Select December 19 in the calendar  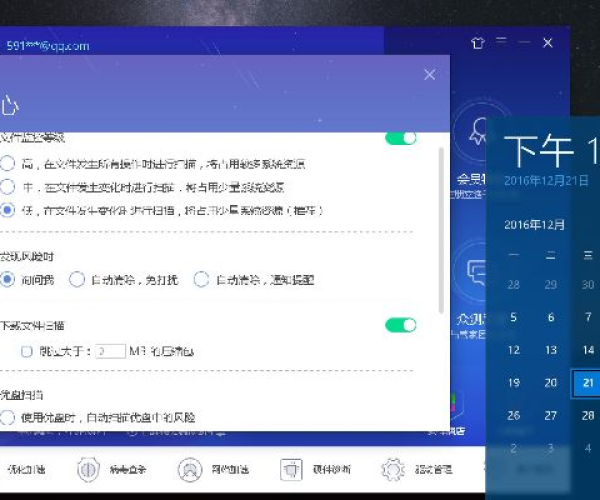click(x=514, y=383)
